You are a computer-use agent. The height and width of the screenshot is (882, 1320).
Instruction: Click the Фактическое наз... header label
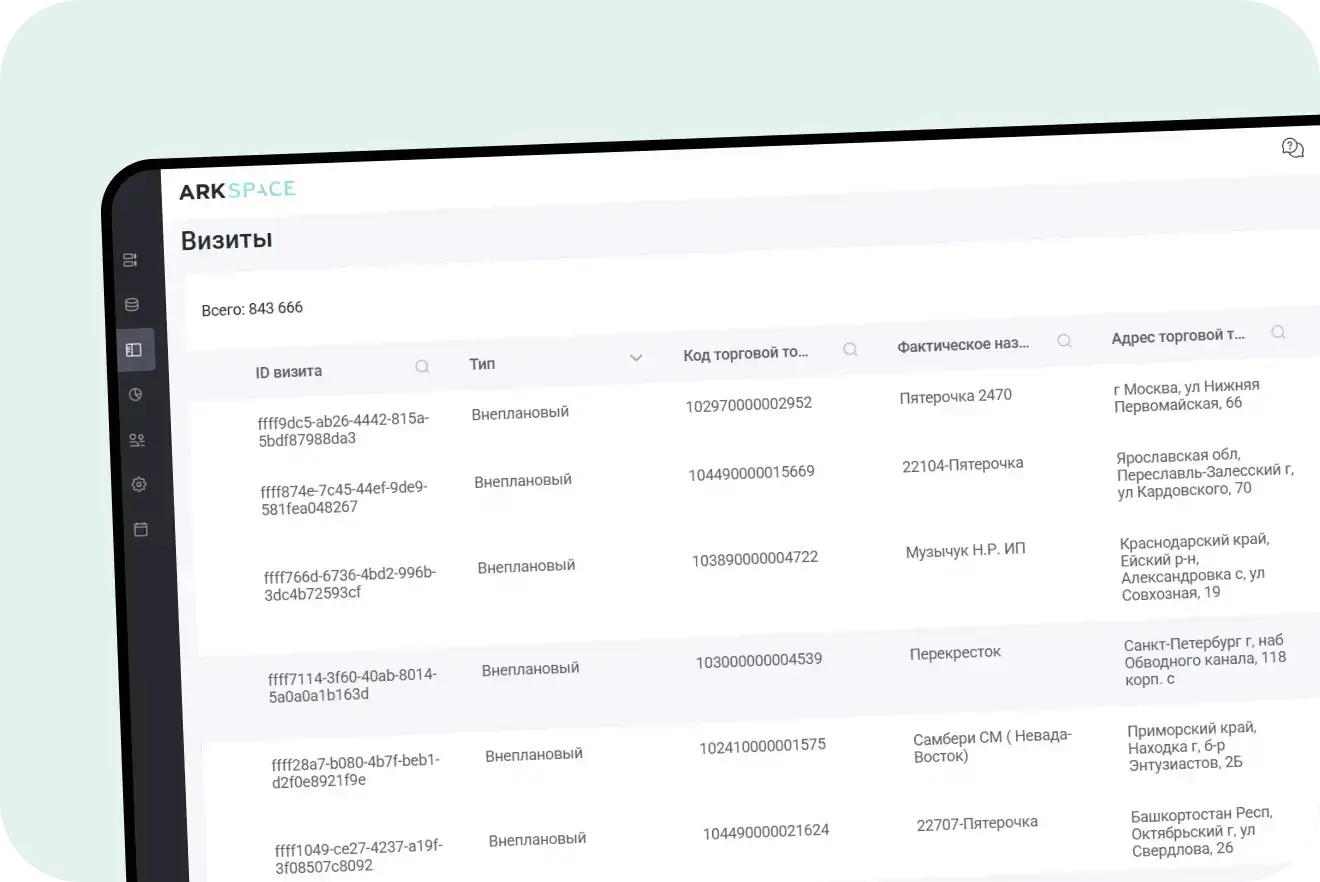point(963,344)
